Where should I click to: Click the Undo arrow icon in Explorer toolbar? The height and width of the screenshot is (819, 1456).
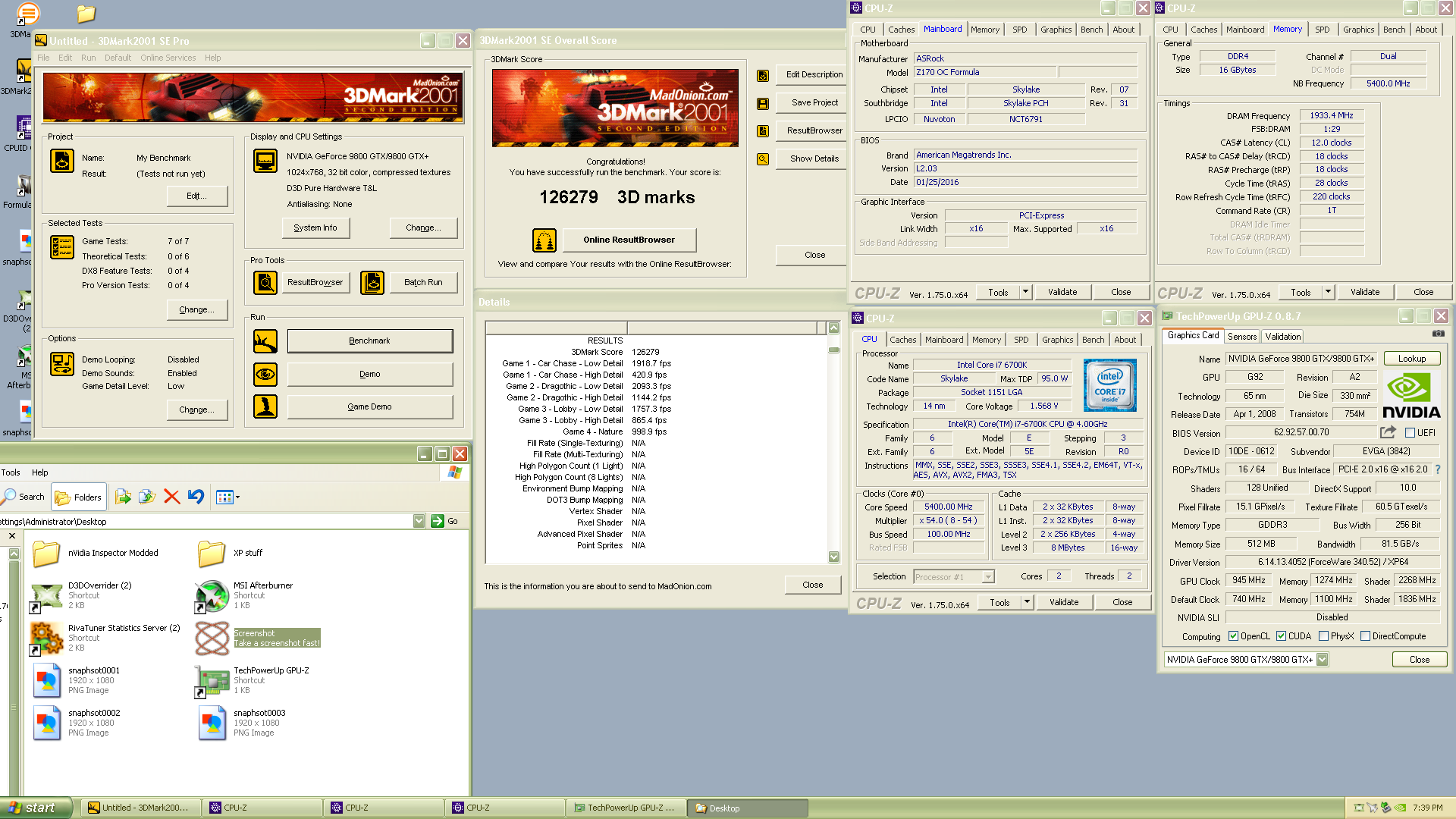196,497
